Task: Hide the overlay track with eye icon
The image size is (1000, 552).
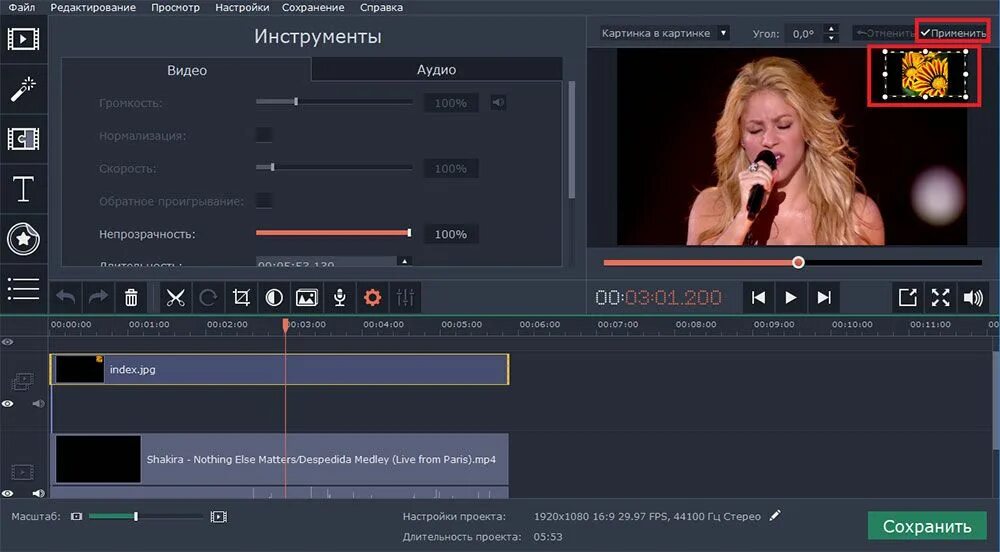Action: pos(7,403)
